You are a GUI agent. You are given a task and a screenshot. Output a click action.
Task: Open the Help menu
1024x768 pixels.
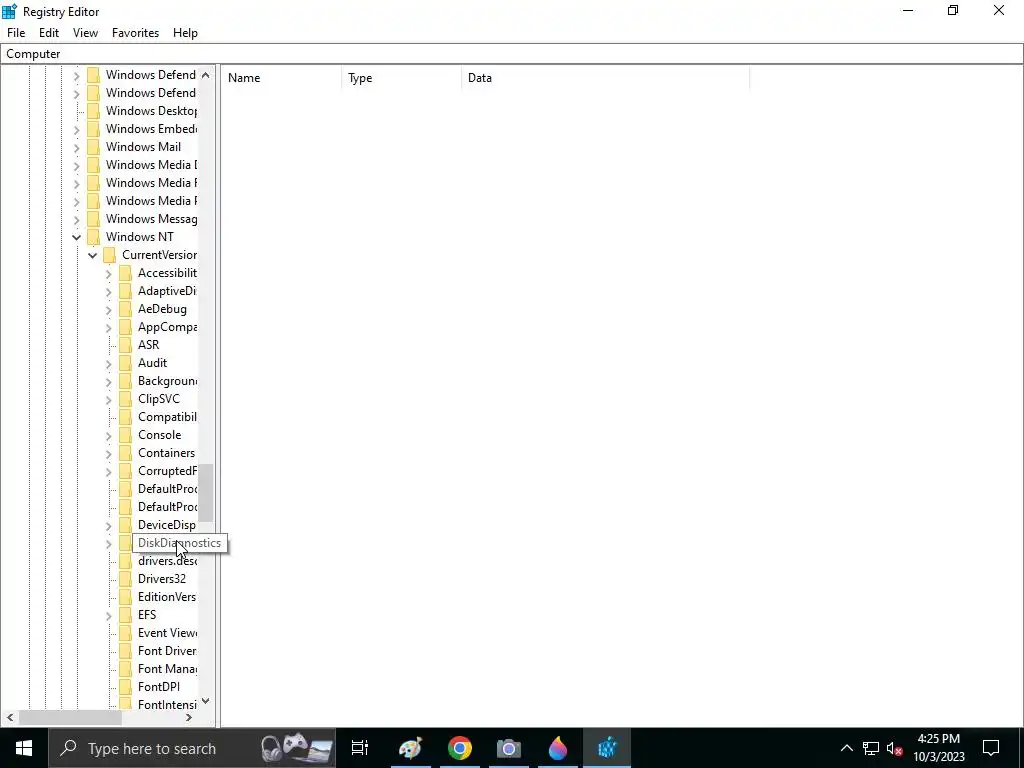point(185,33)
